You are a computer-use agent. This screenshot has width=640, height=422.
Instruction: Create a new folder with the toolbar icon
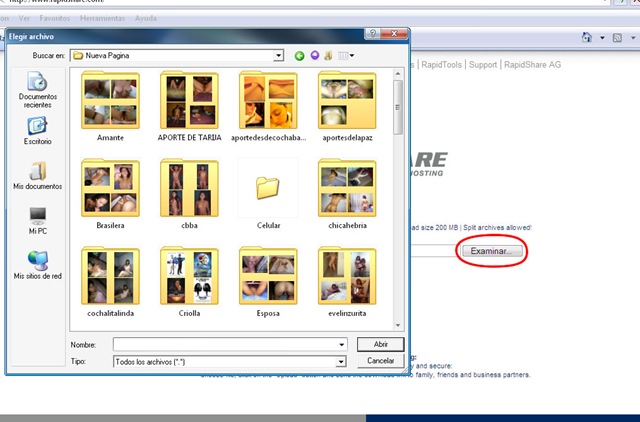tap(328, 56)
